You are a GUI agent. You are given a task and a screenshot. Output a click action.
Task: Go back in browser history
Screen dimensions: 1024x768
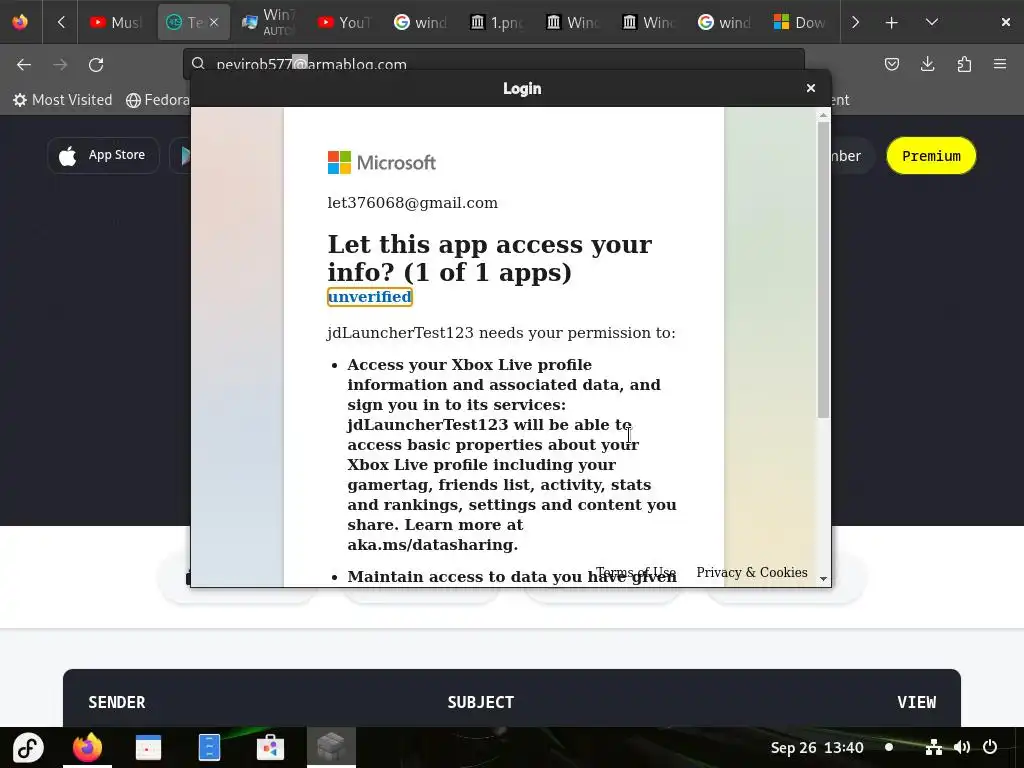point(24,65)
